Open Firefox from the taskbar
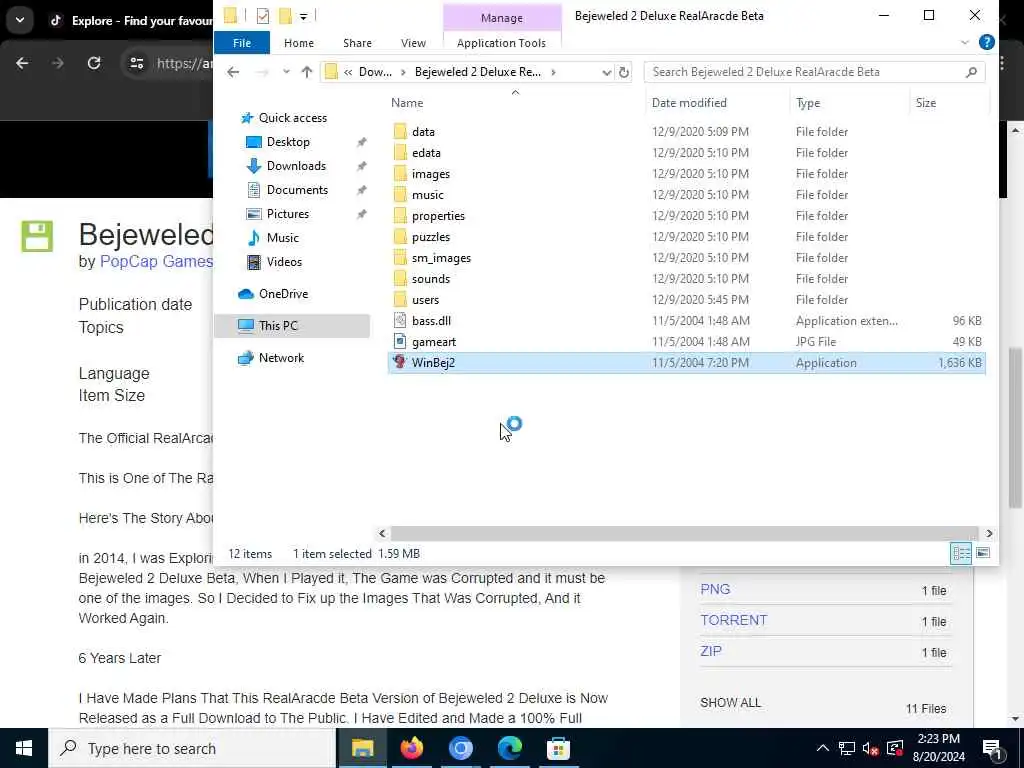The width and height of the screenshot is (1024, 768). [x=411, y=748]
